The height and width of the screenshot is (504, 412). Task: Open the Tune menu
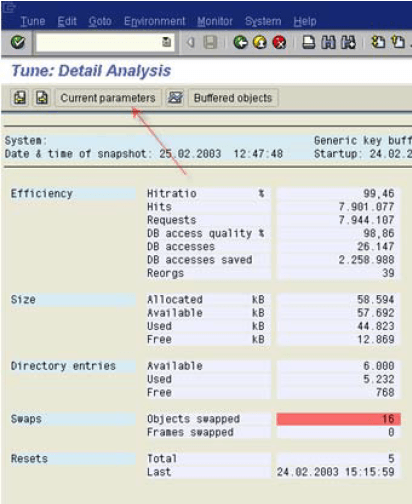click(x=33, y=21)
